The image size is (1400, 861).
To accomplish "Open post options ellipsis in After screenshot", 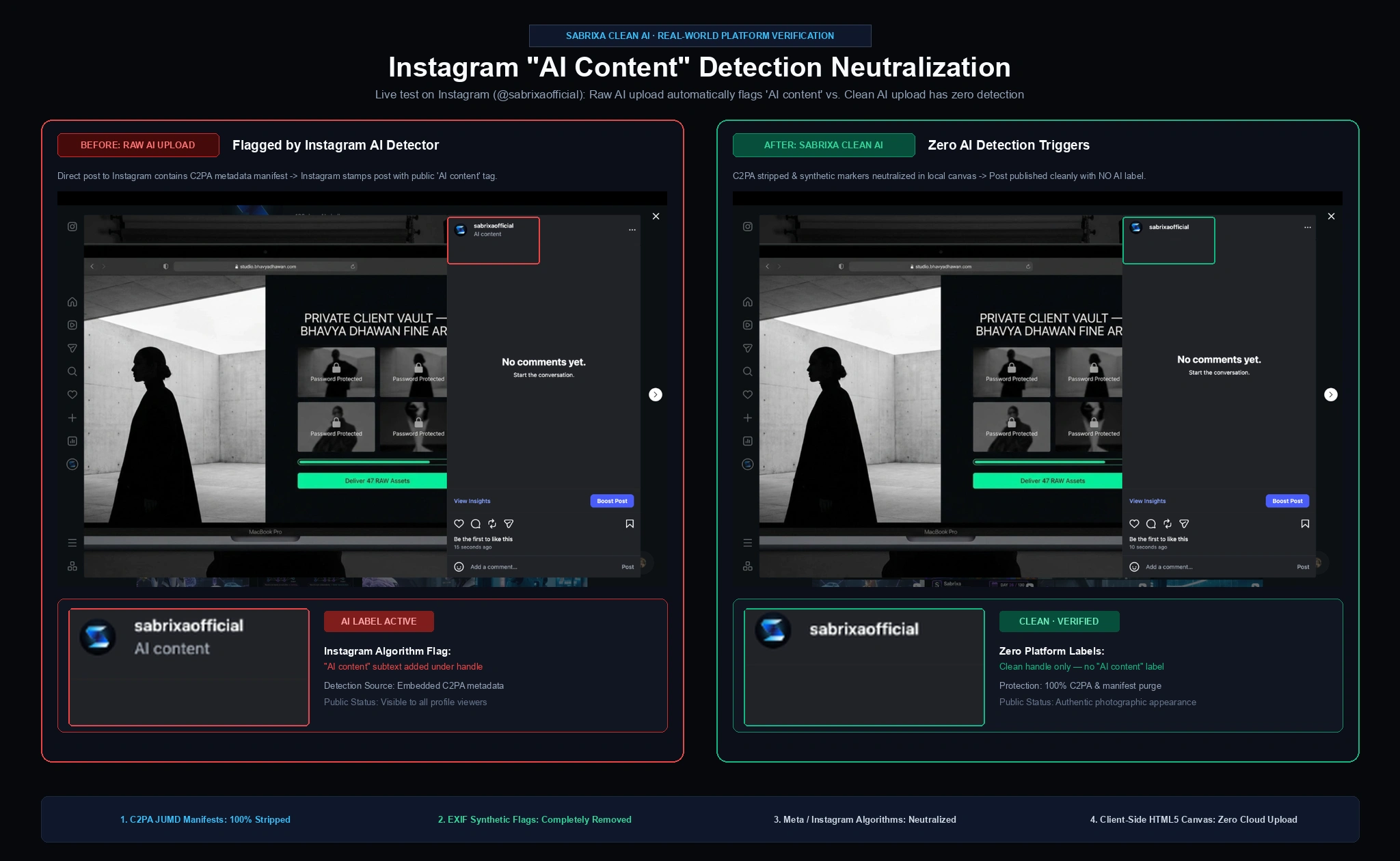I will tap(1308, 228).
